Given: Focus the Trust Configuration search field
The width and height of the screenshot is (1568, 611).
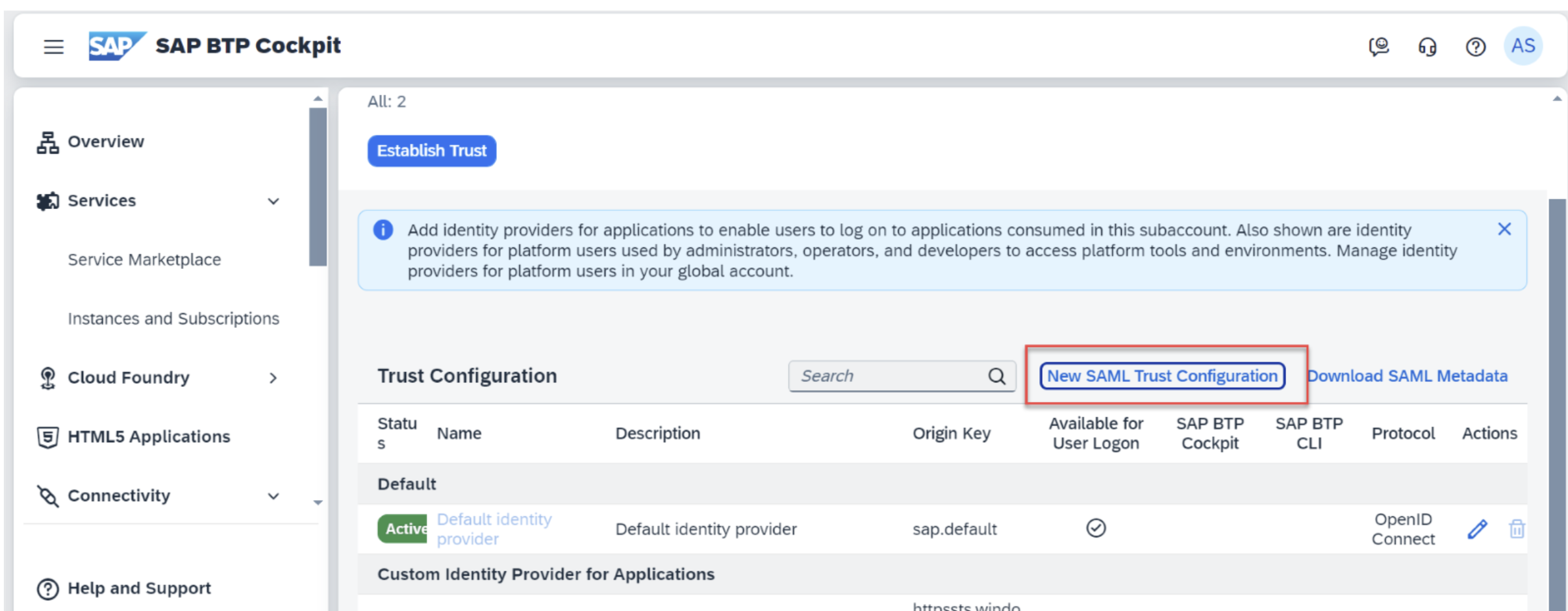Looking at the screenshot, I should 902,376.
